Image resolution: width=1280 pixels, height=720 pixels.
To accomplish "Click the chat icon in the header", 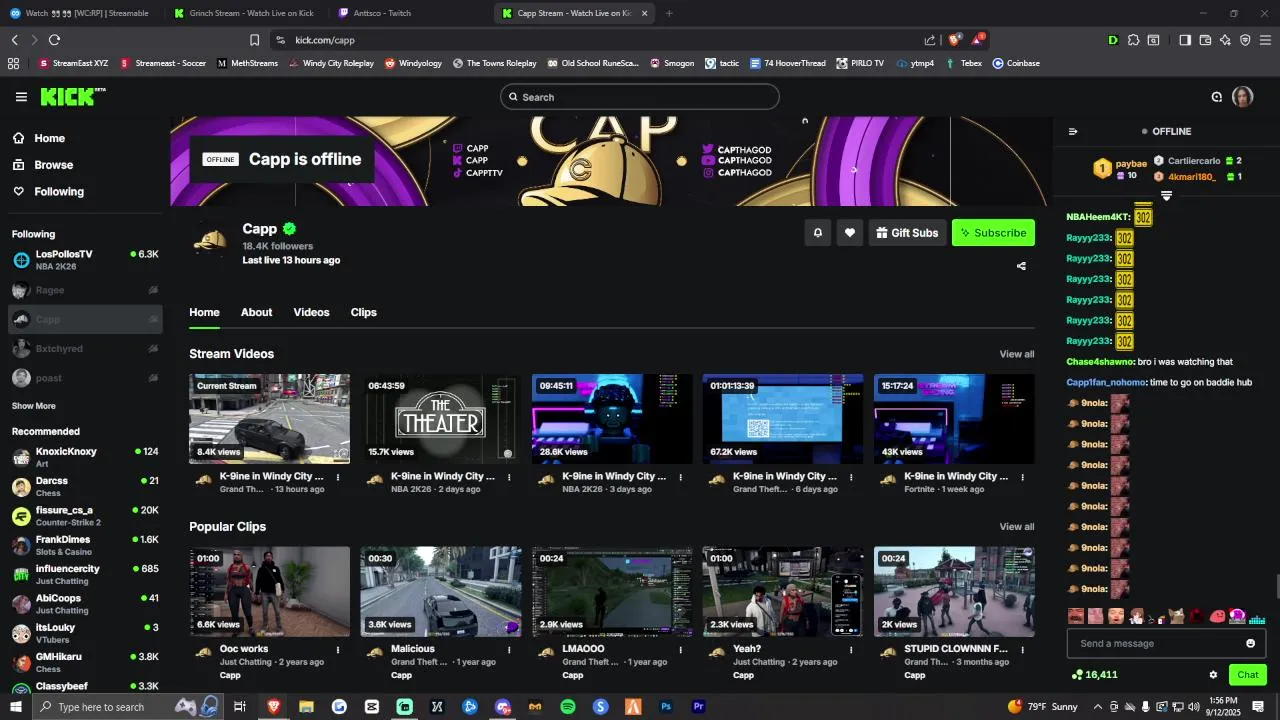I will 1217,97.
